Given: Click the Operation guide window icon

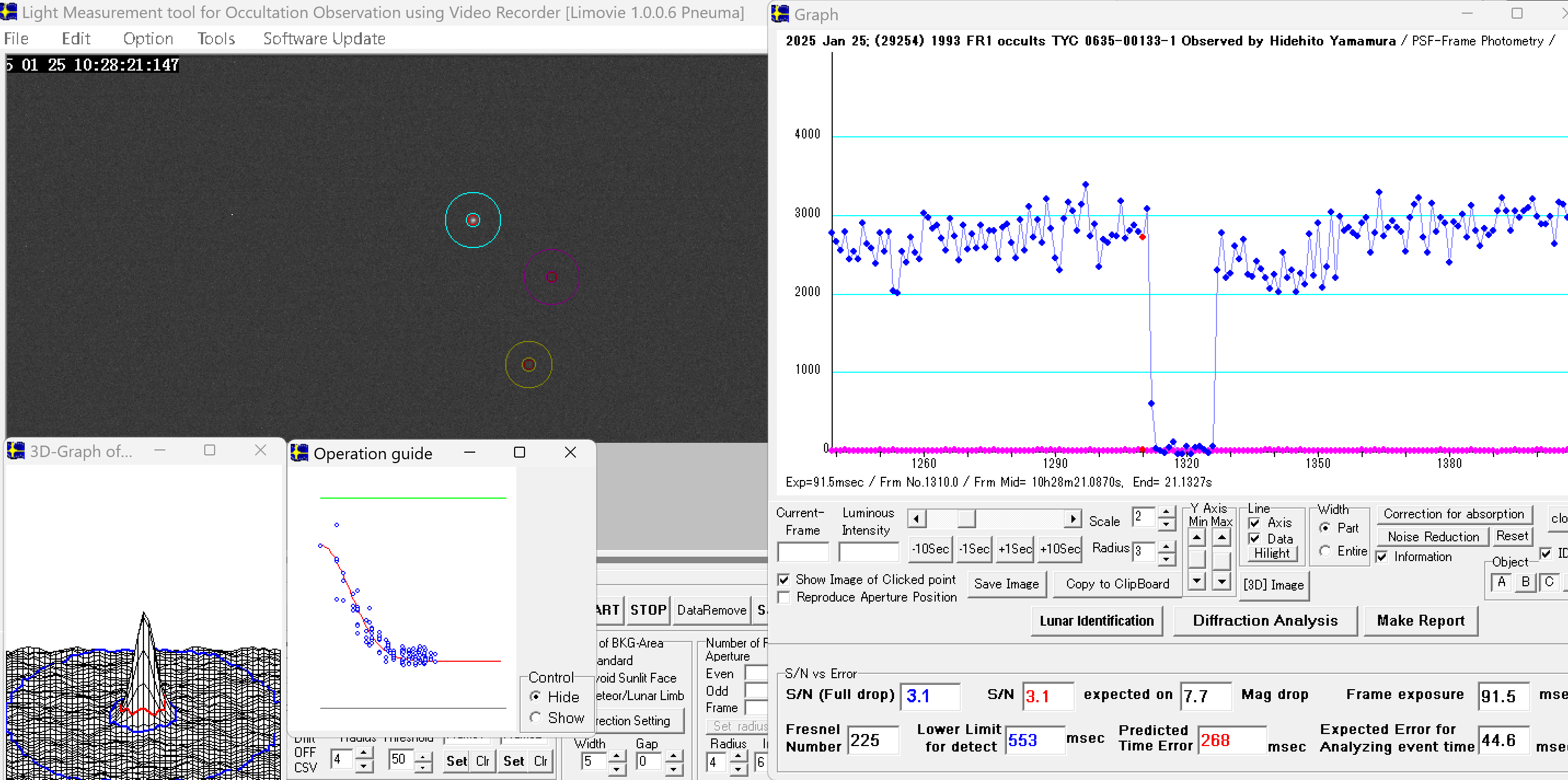Looking at the screenshot, I should 299,453.
